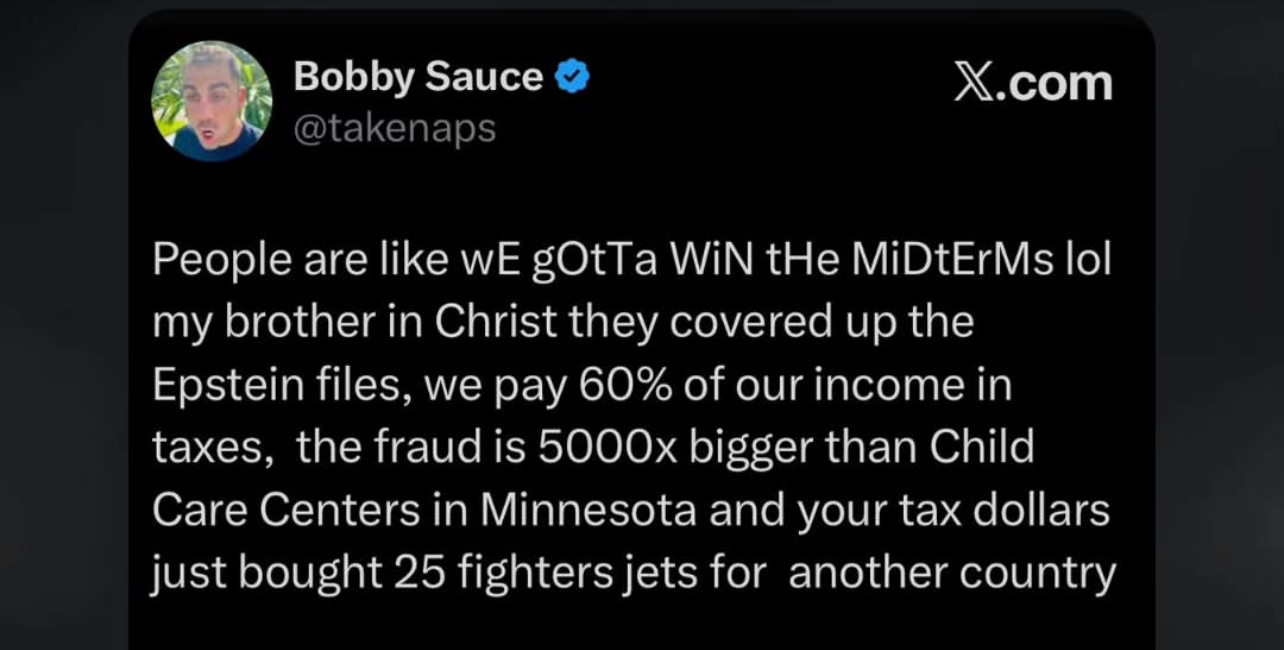Viewport: 1284px width, 650px height.
Task: Click the word "Minnesota" in the tweet
Action: pyautogui.click(x=588, y=510)
